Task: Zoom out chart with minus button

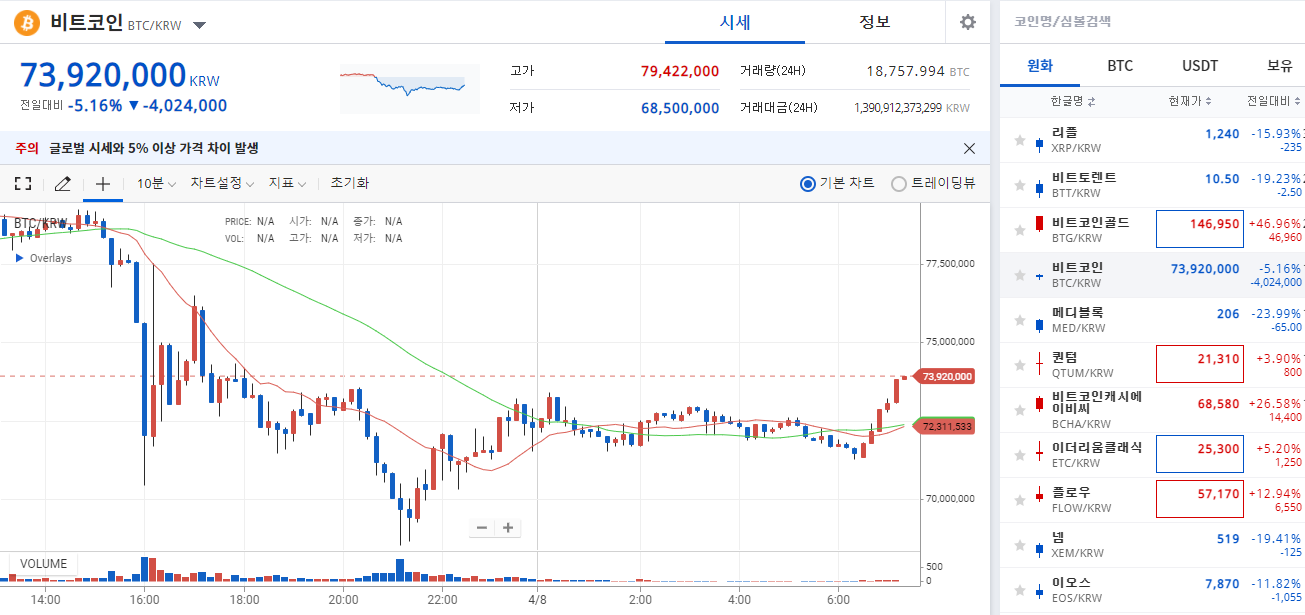Action: pyautogui.click(x=482, y=528)
